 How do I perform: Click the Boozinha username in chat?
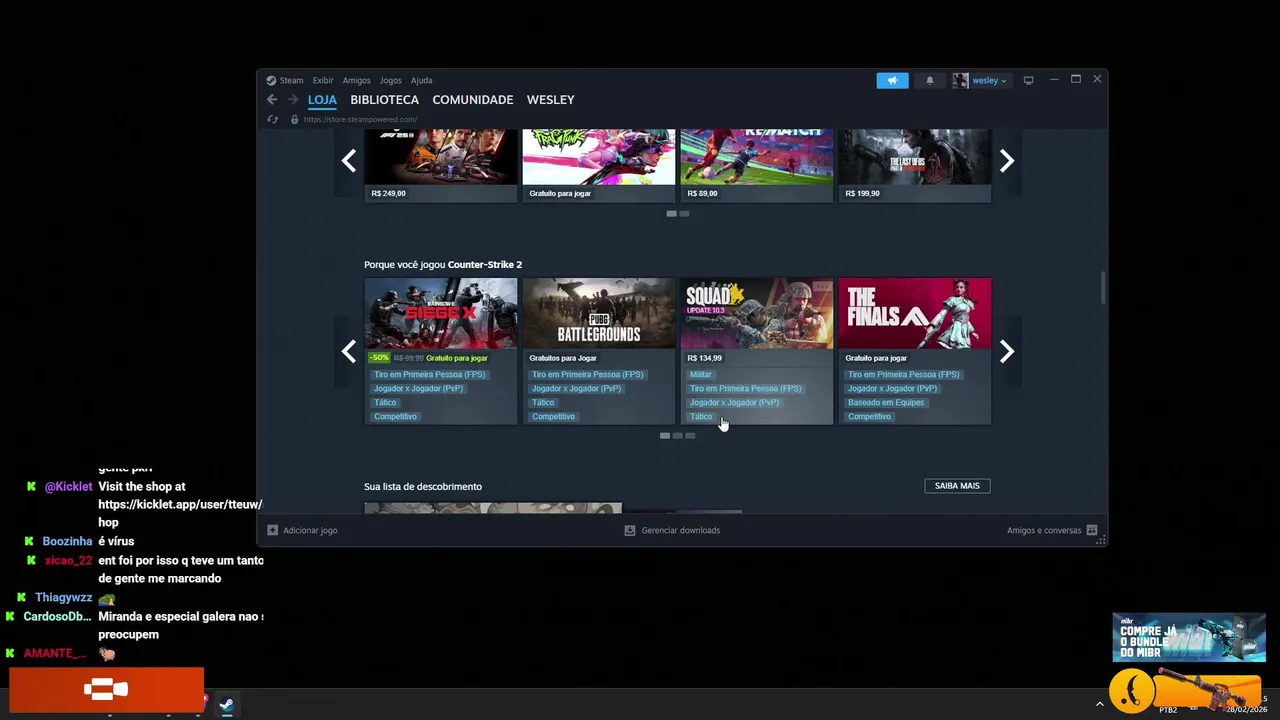(67, 541)
